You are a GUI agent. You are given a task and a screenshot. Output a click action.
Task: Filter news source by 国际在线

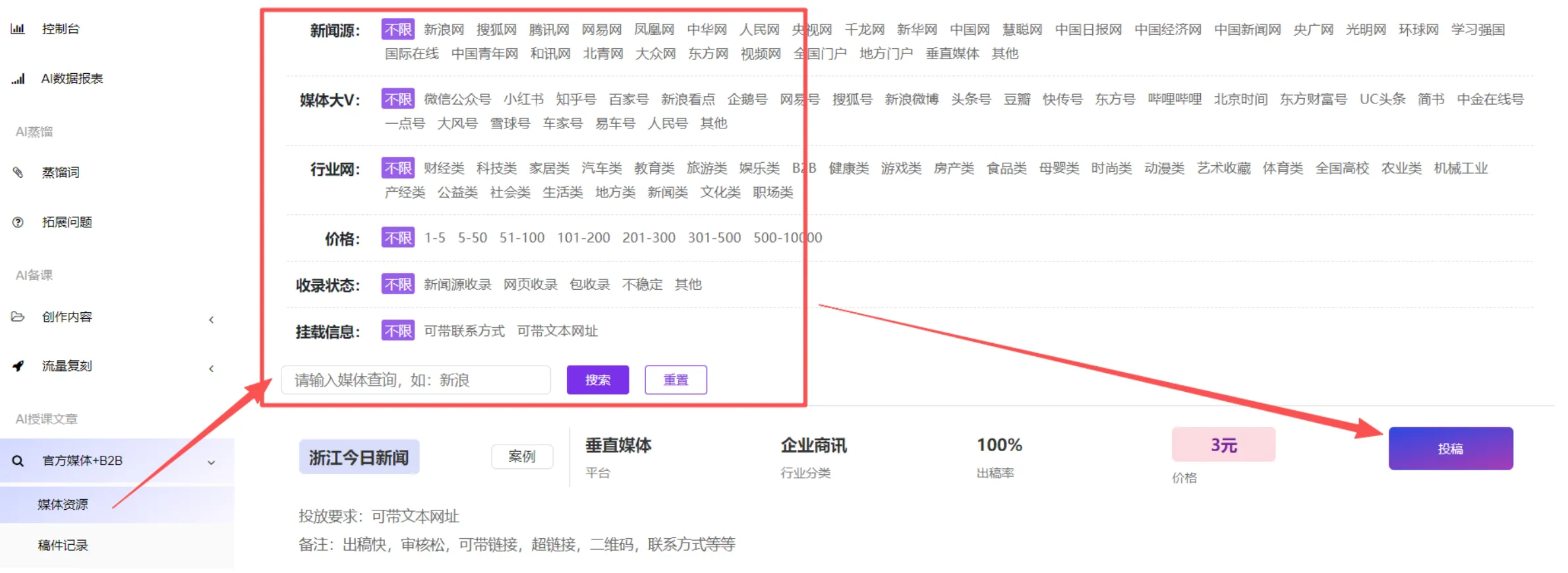point(412,53)
